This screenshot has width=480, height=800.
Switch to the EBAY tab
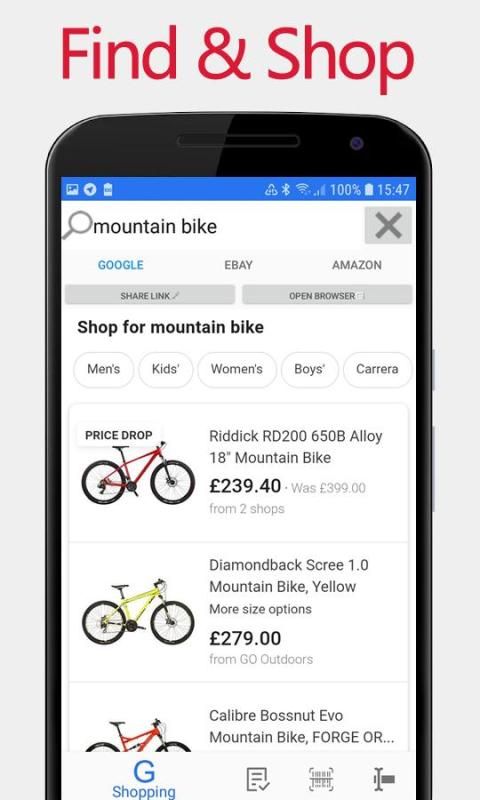[x=238, y=265]
